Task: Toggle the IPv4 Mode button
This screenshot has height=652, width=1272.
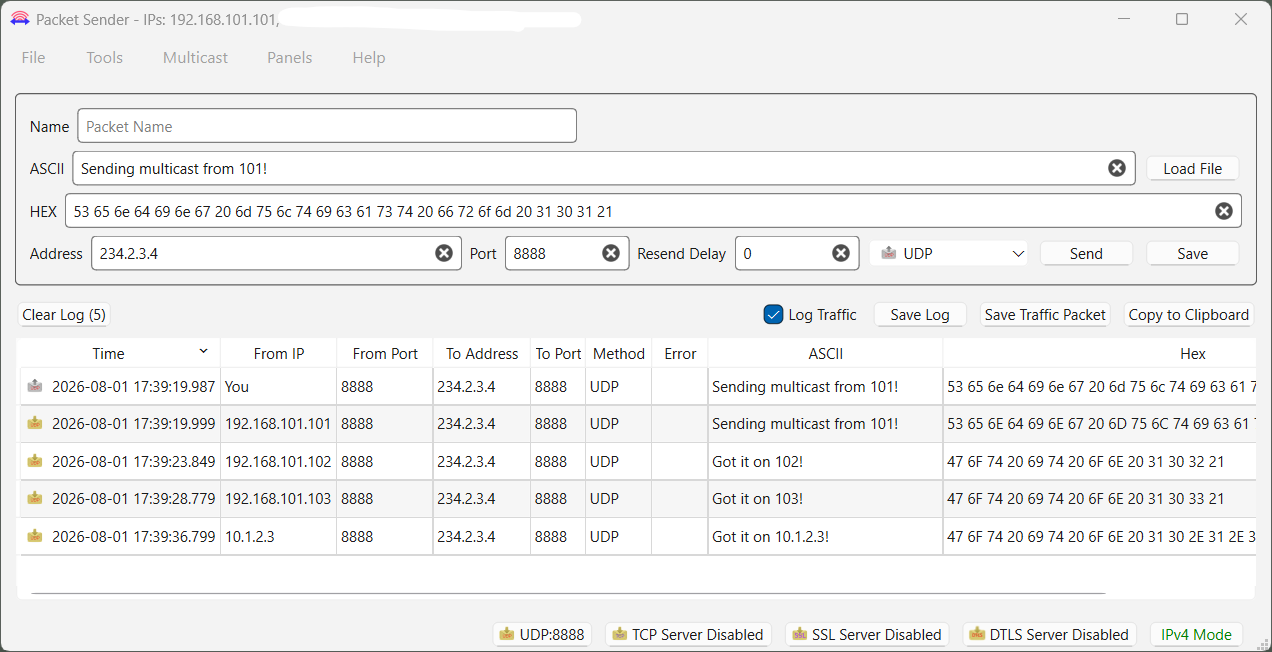Action: pyautogui.click(x=1196, y=634)
